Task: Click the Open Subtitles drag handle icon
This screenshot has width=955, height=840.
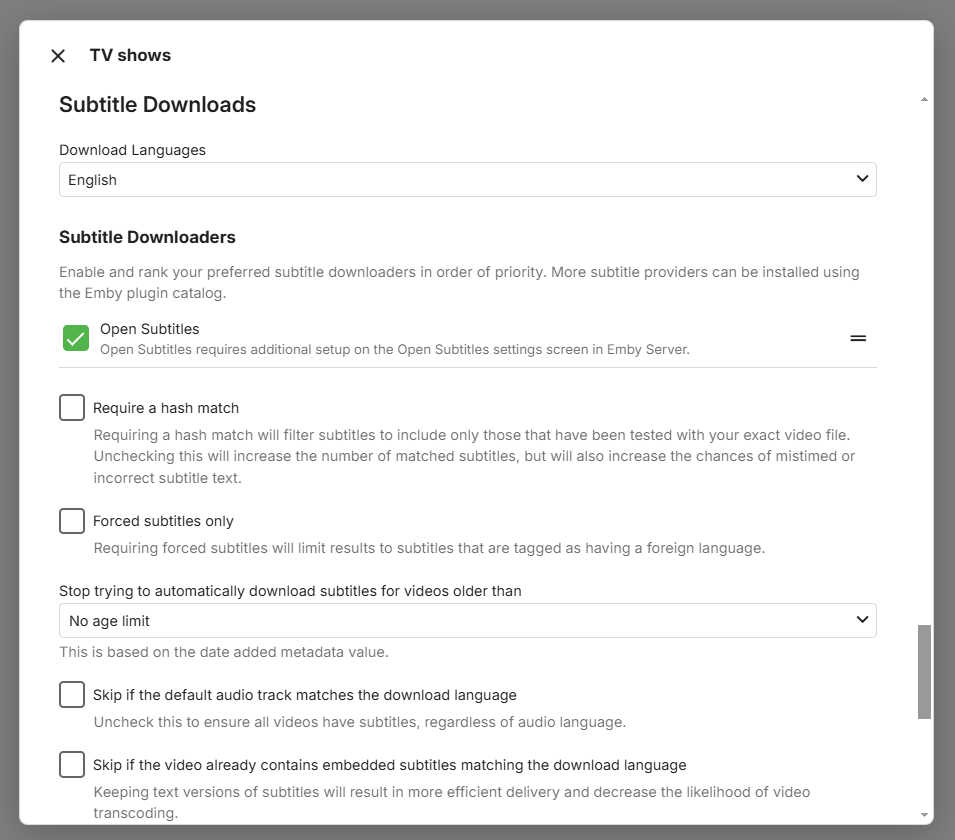Action: (x=858, y=338)
